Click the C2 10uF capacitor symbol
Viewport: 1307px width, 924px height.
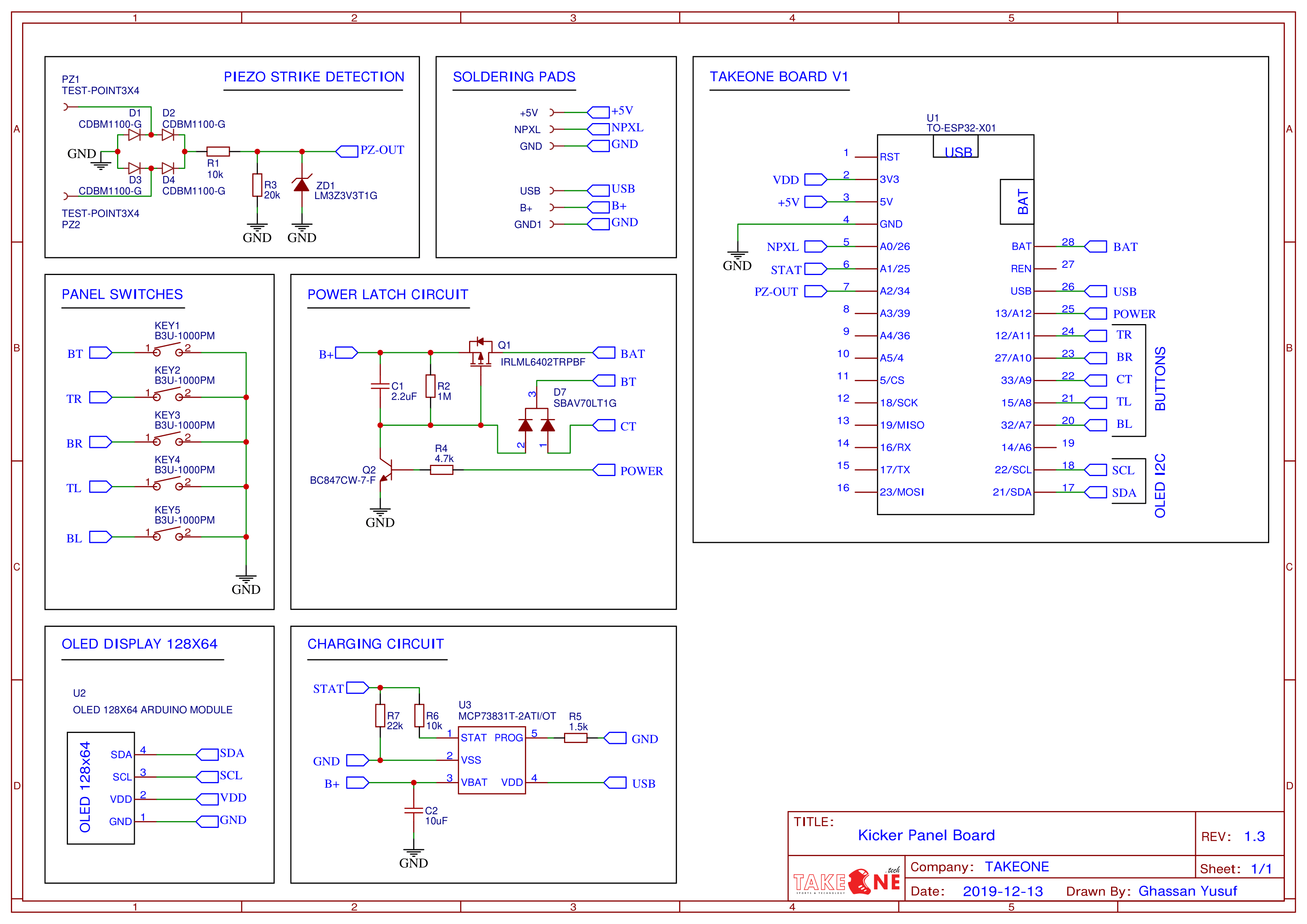[414, 810]
